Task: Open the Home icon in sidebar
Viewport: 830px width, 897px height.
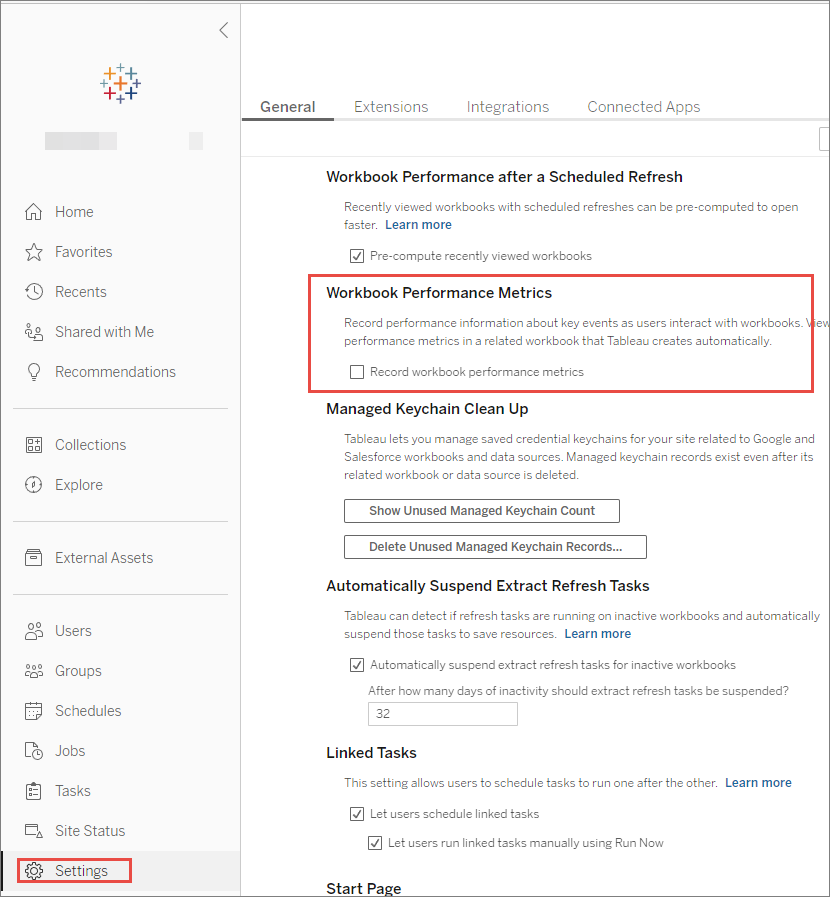Action: point(34,212)
